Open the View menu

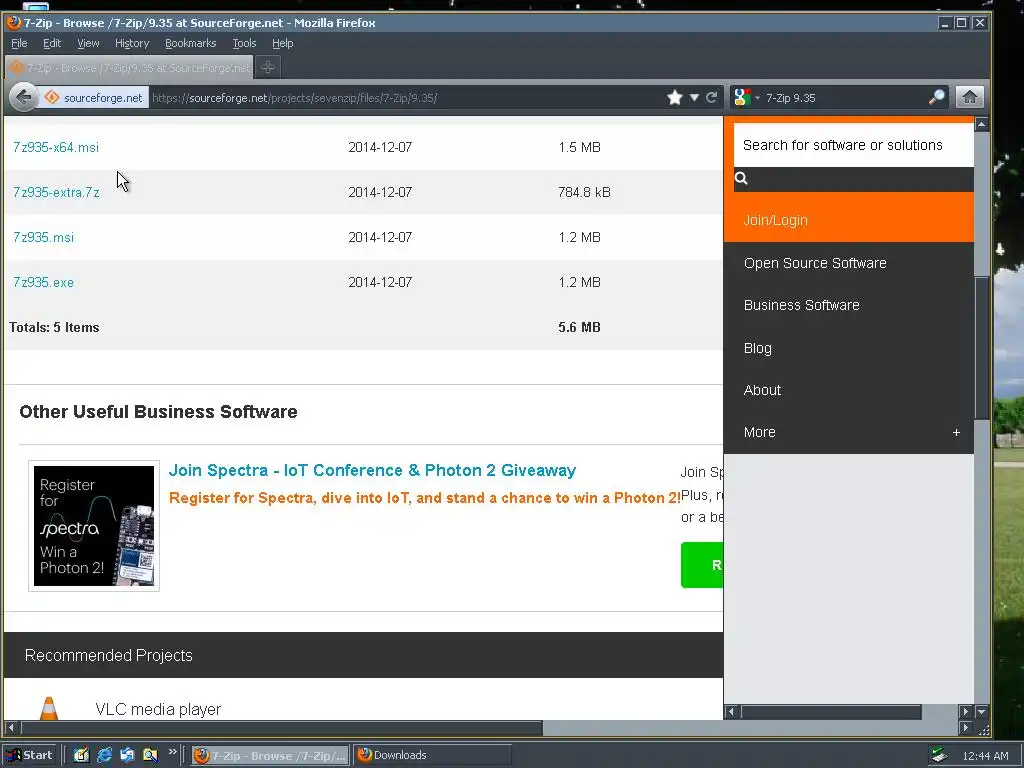coord(88,43)
